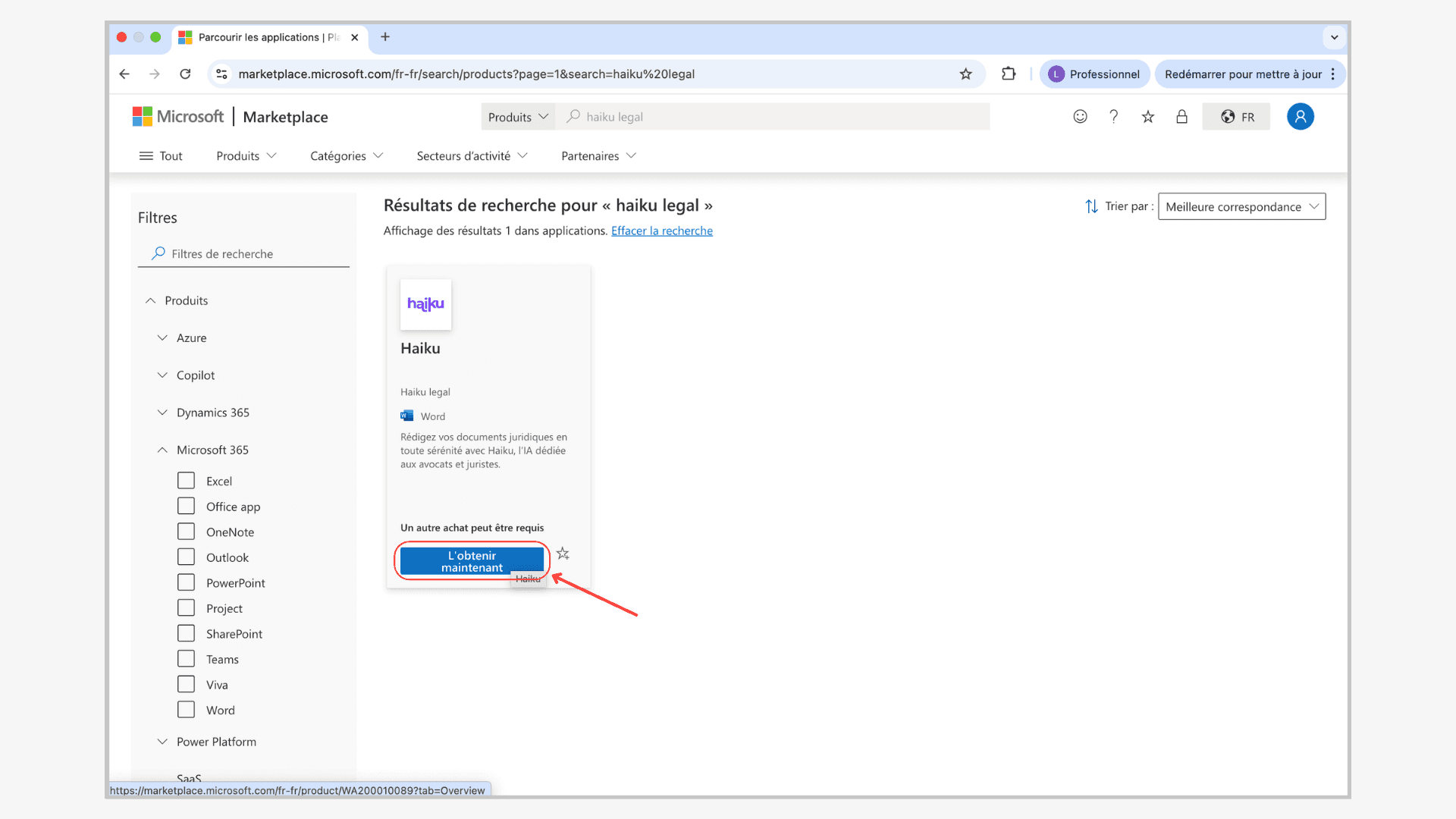This screenshot has height=819, width=1456.
Task: Open favorites star icon in Marketplace header
Action: tap(1147, 117)
